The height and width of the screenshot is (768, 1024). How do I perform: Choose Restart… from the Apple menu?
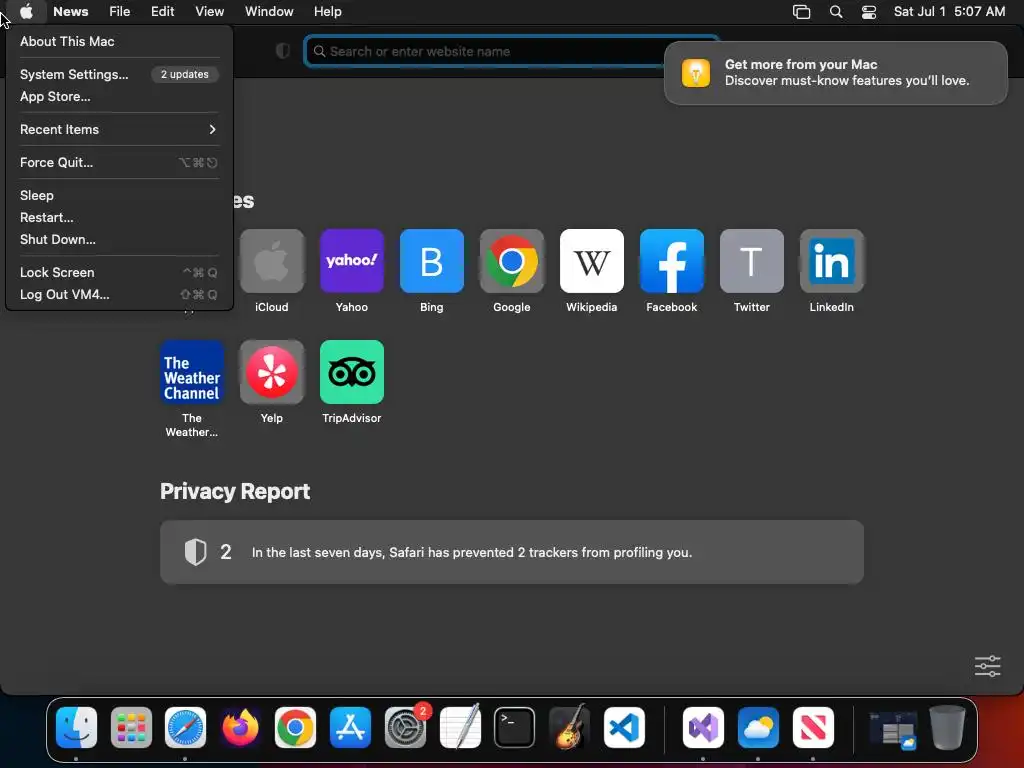tap(119, 217)
